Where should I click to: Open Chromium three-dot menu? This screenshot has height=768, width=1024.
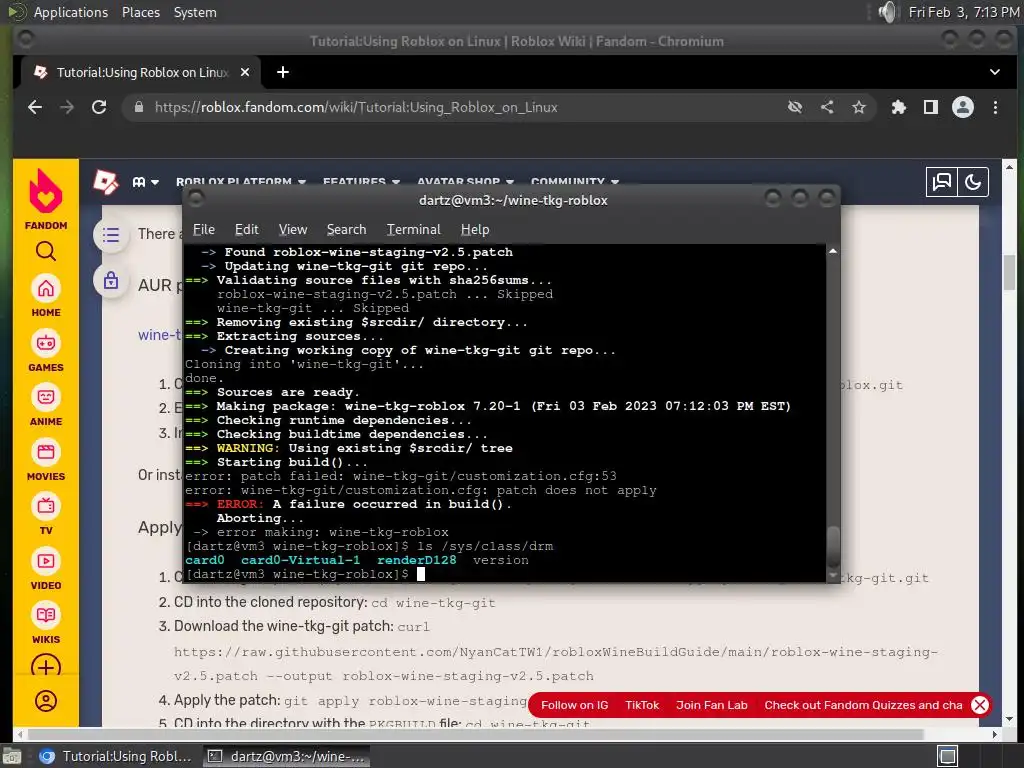click(995, 107)
